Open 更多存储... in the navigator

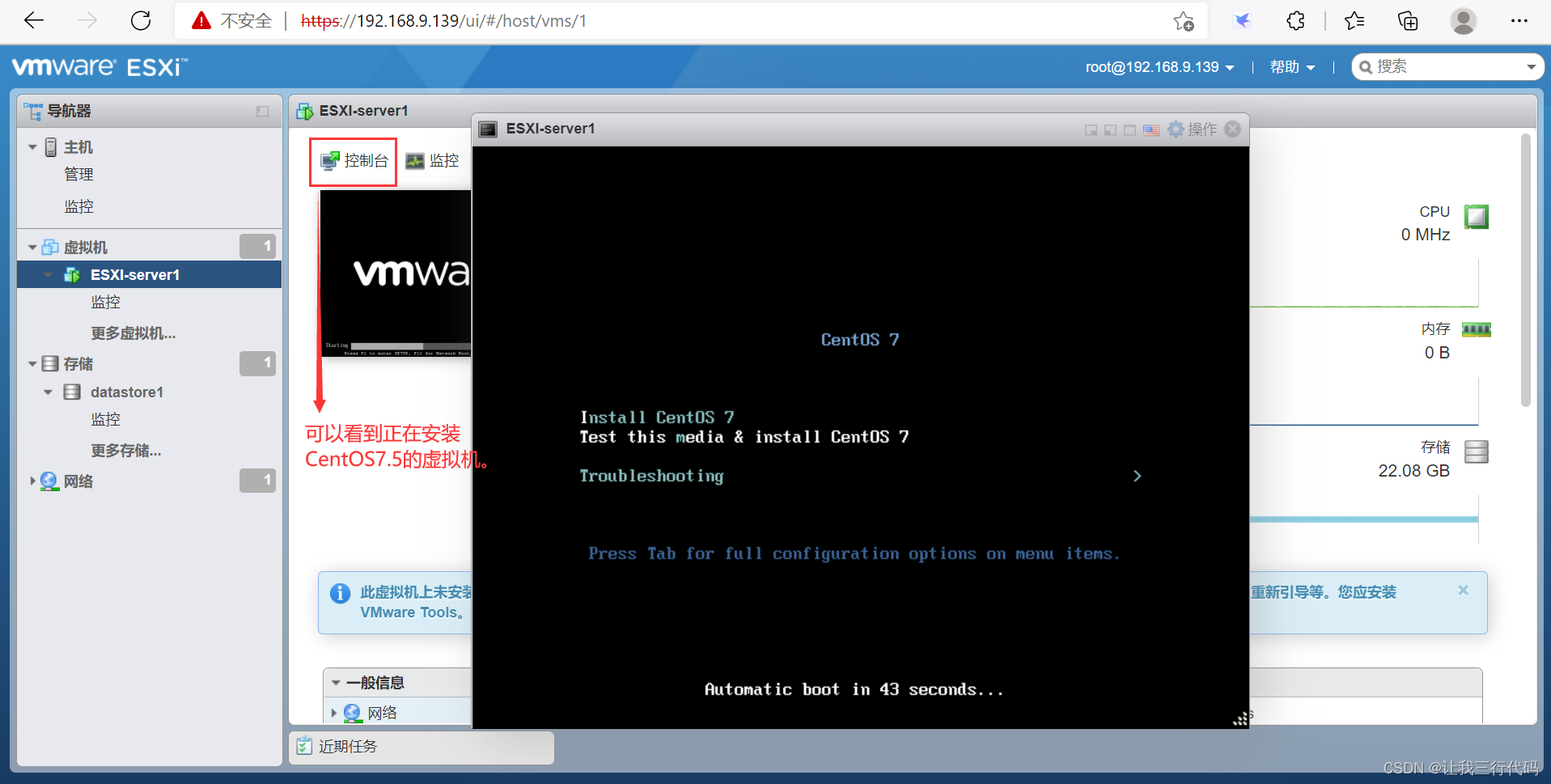tap(125, 450)
